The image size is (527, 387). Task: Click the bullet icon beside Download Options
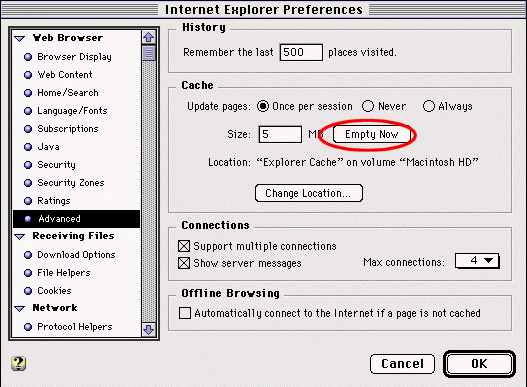(28, 255)
